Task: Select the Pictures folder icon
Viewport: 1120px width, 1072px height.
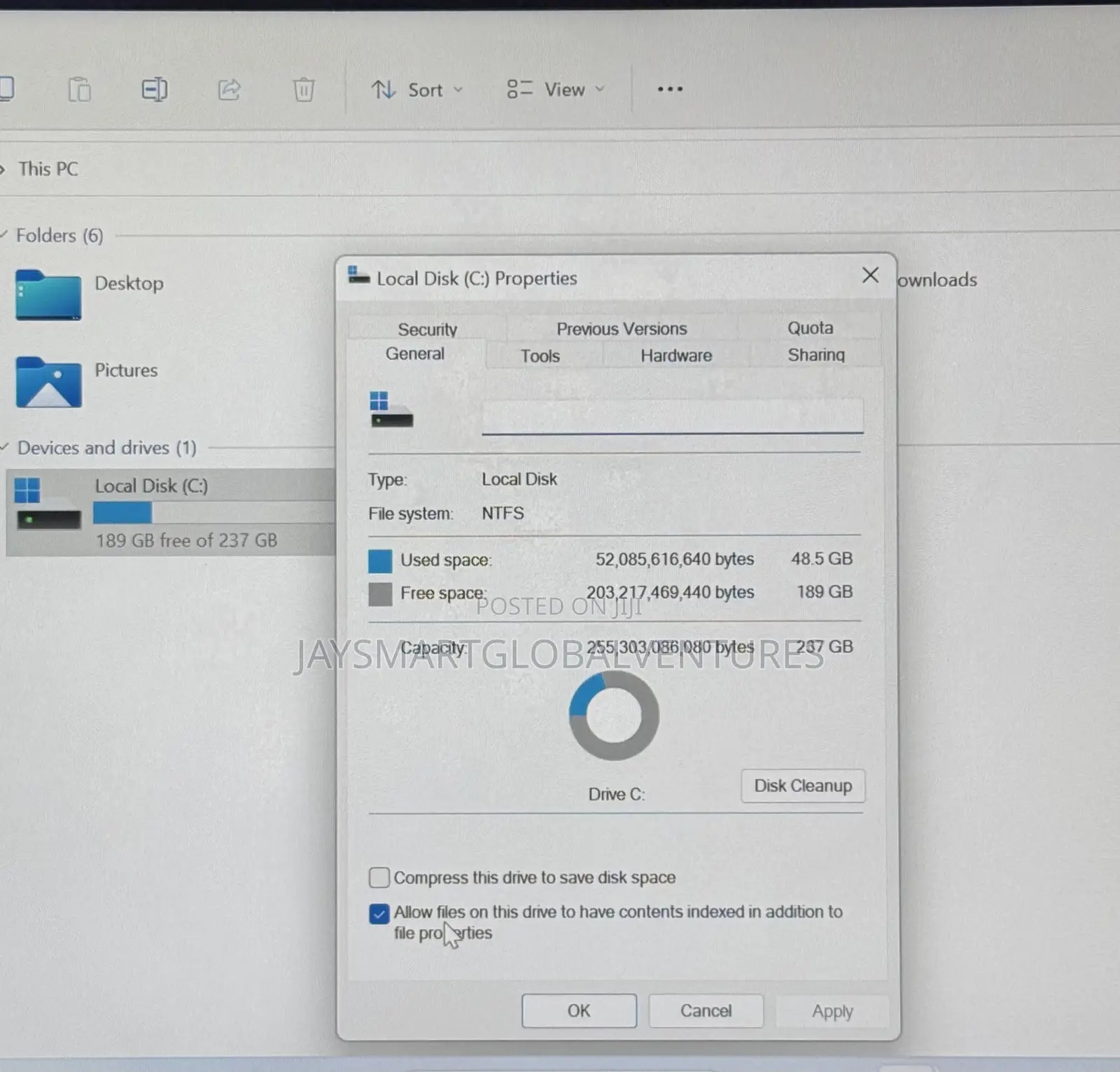Action: pyautogui.click(x=48, y=382)
